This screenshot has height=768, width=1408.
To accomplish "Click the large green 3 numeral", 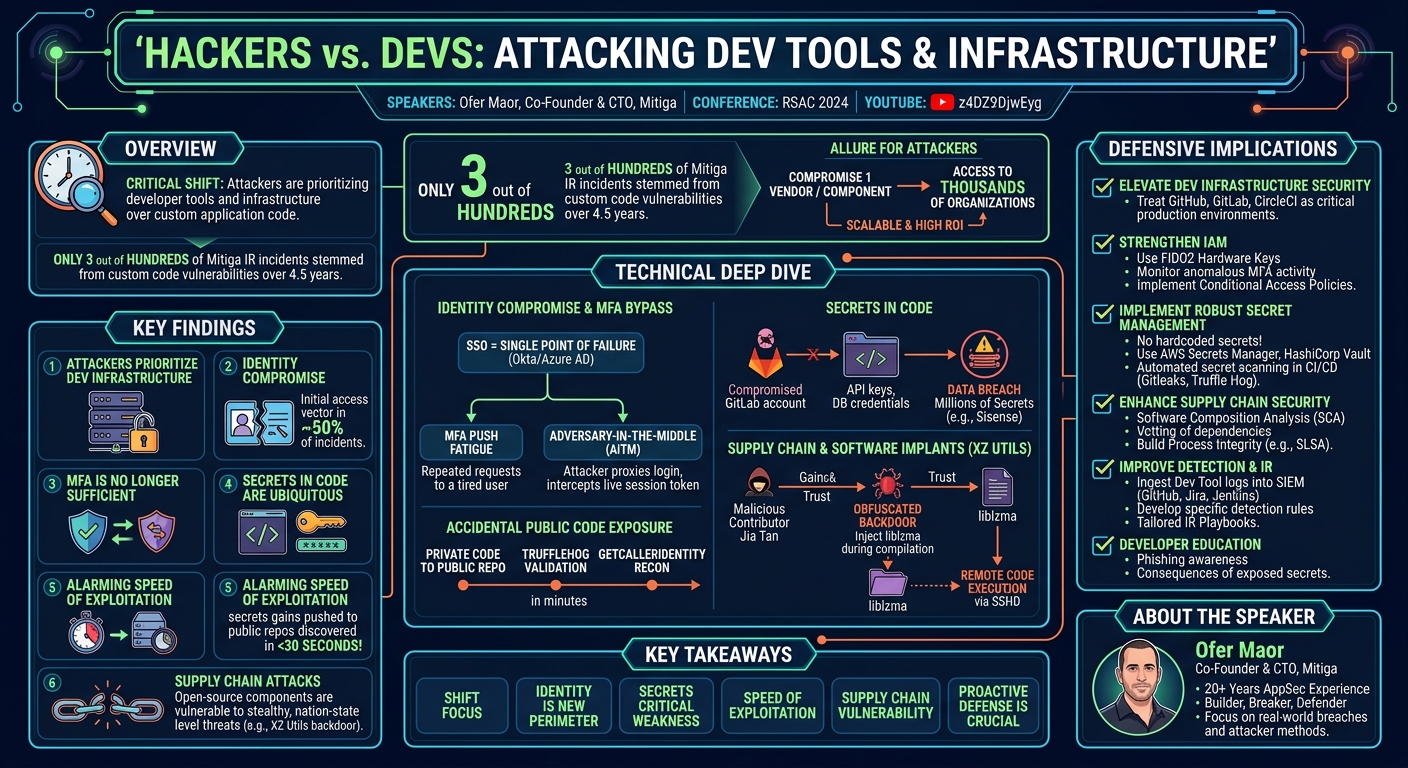I will [474, 176].
